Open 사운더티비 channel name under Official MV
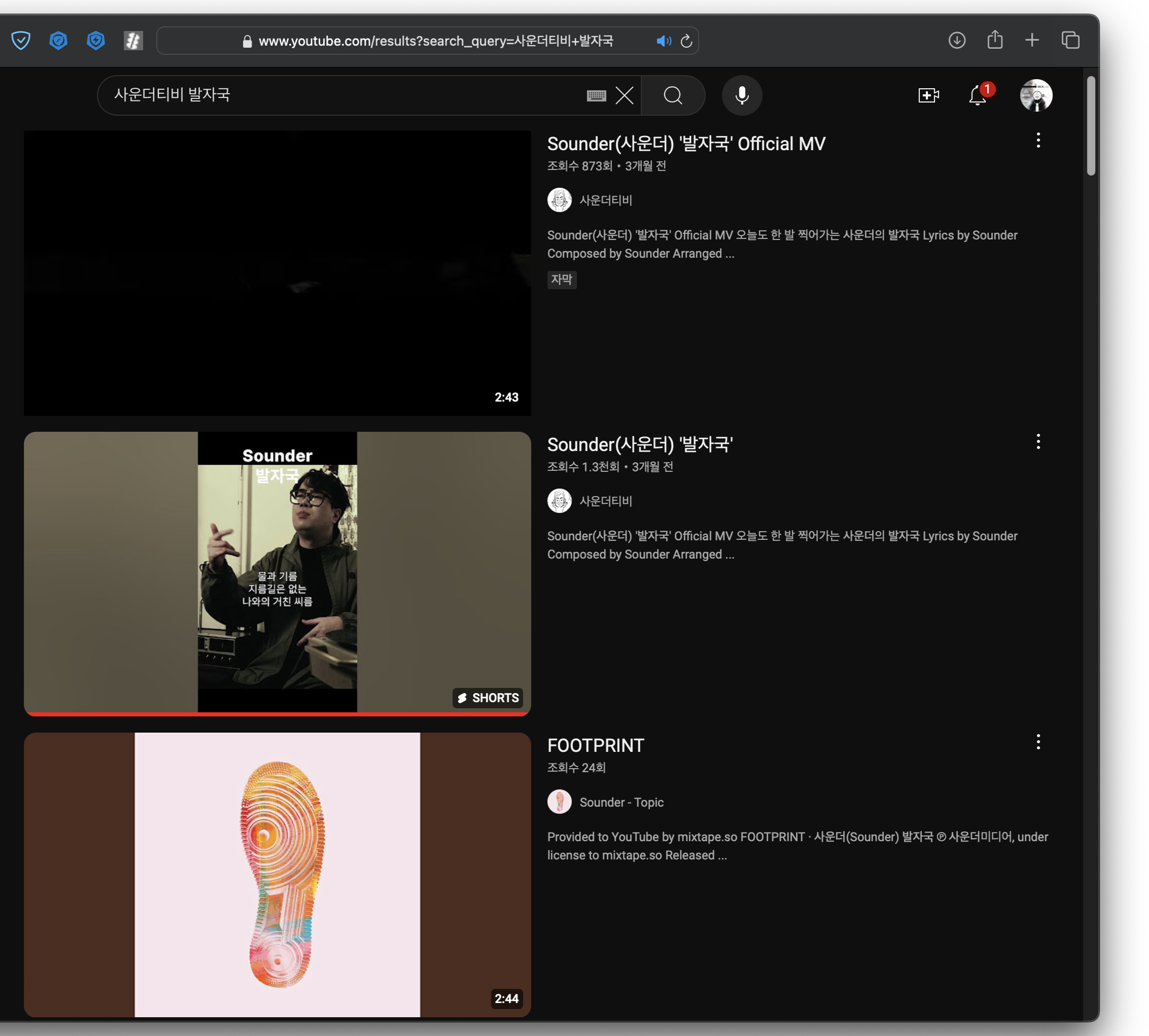Viewport: 1149px width, 1036px height. [x=606, y=200]
